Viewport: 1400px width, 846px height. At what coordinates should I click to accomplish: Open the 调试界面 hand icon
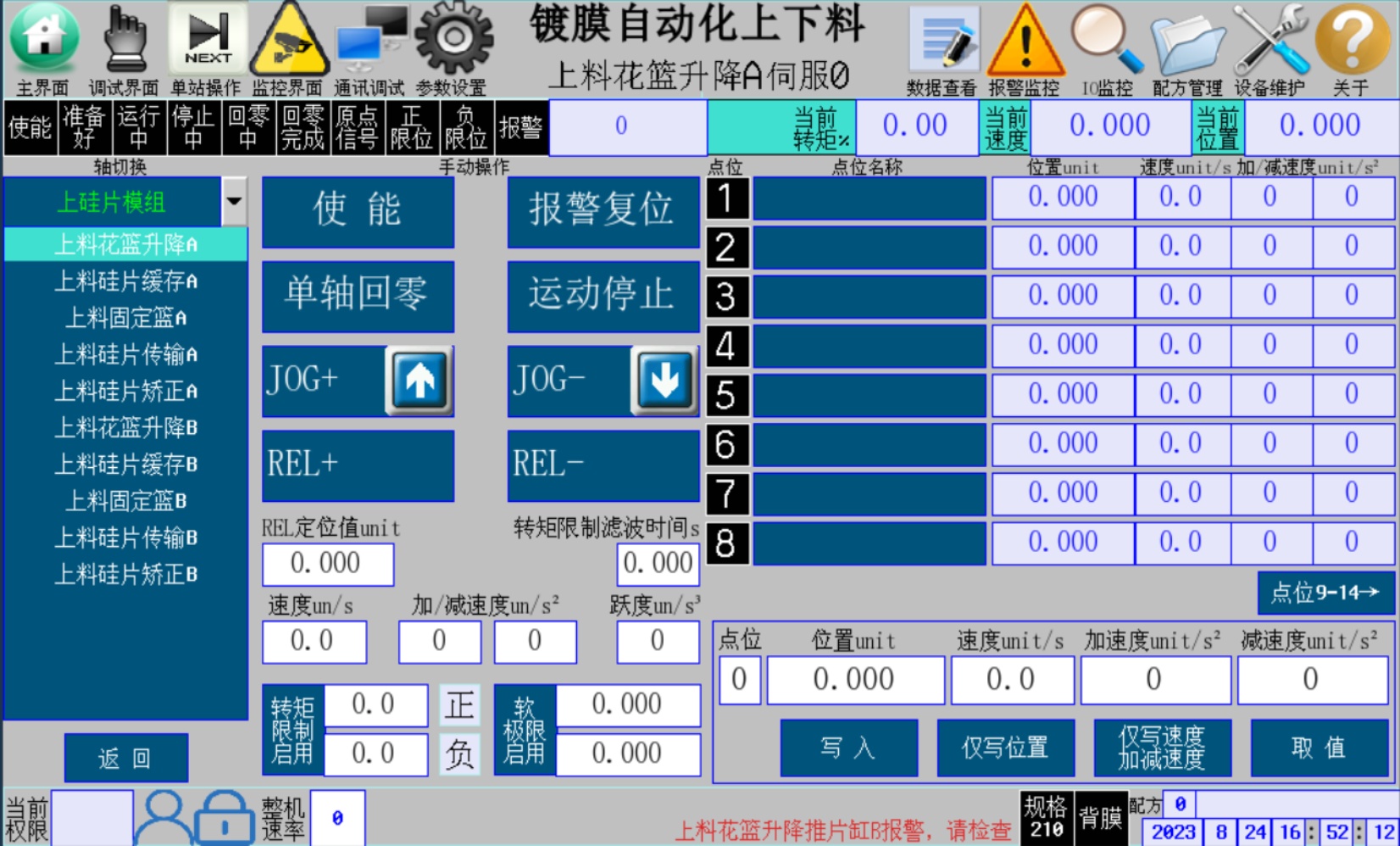pyautogui.click(x=125, y=40)
